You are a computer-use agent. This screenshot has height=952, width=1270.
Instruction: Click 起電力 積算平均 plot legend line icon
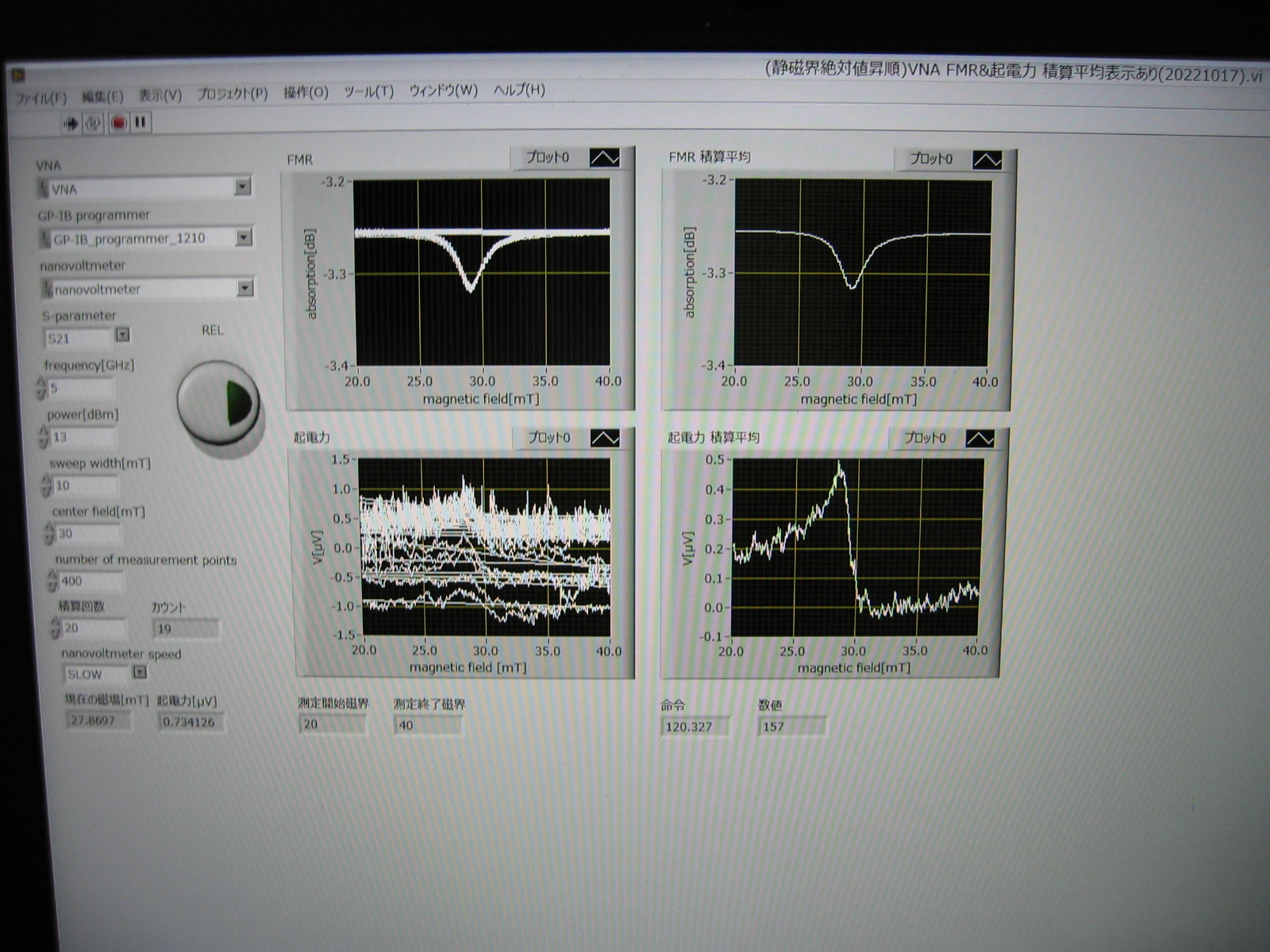coord(980,438)
